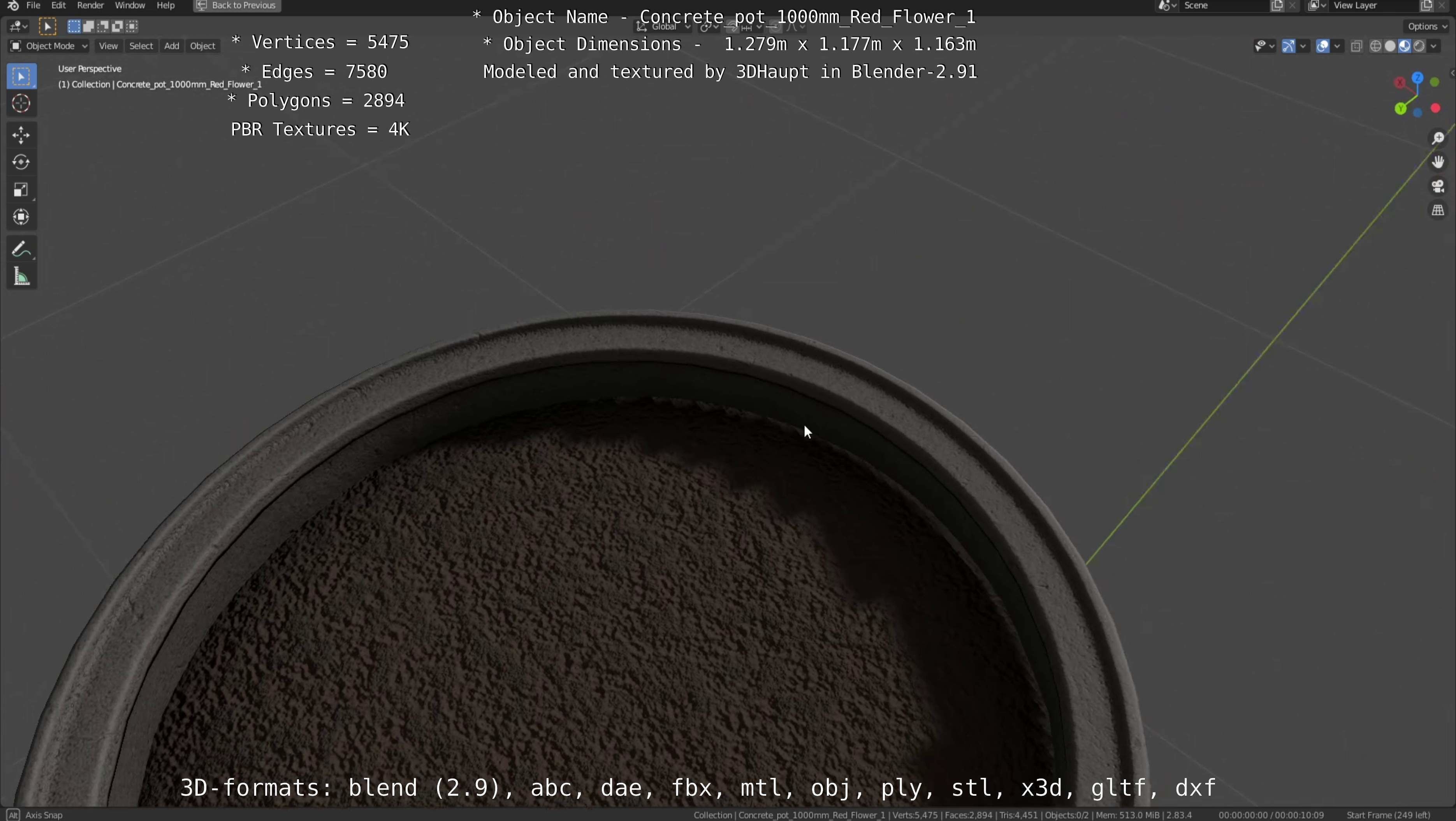Click the green Y axis gizmo ball
Viewport: 1456px width, 821px height.
click(x=1401, y=109)
